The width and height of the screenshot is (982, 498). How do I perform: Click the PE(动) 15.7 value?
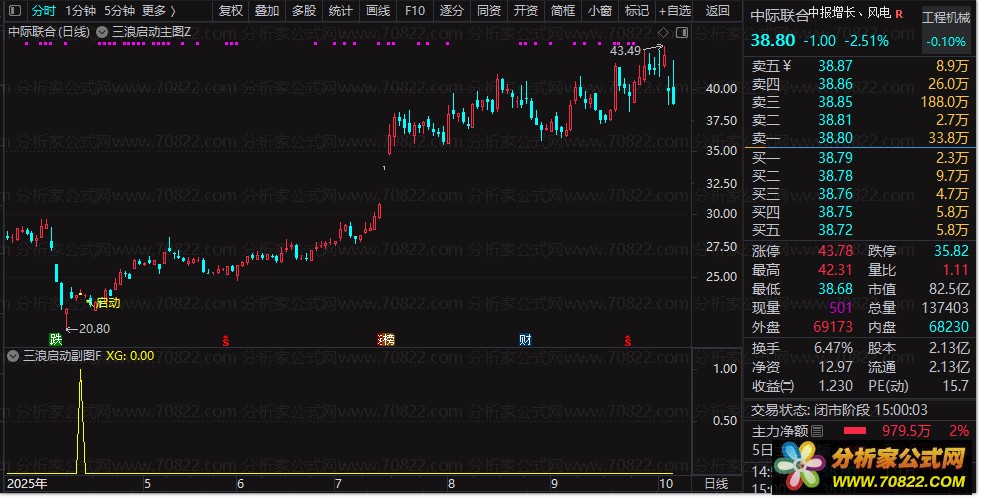(956, 386)
